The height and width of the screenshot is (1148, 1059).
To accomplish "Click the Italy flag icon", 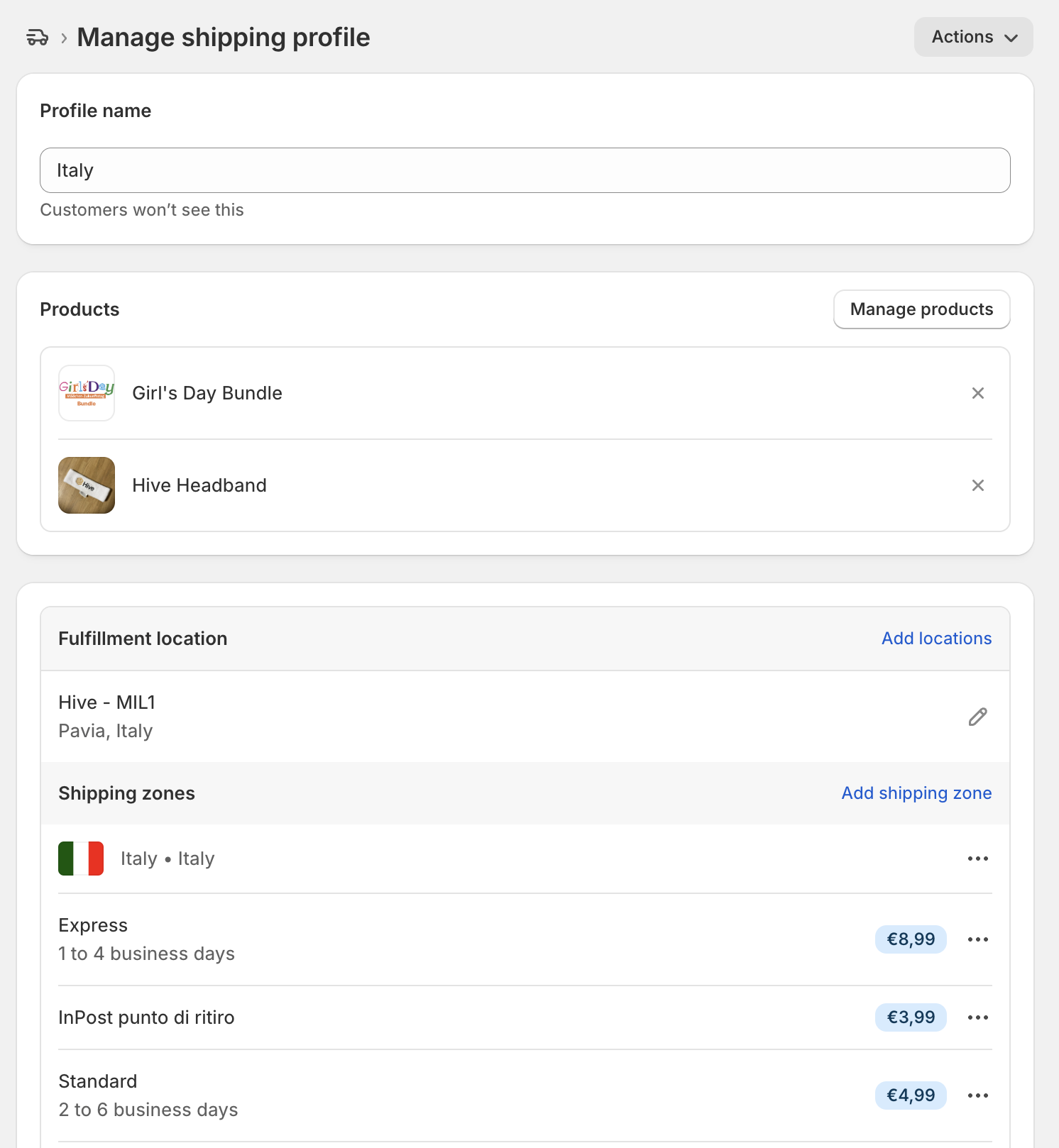I will pyautogui.click(x=81, y=859).
